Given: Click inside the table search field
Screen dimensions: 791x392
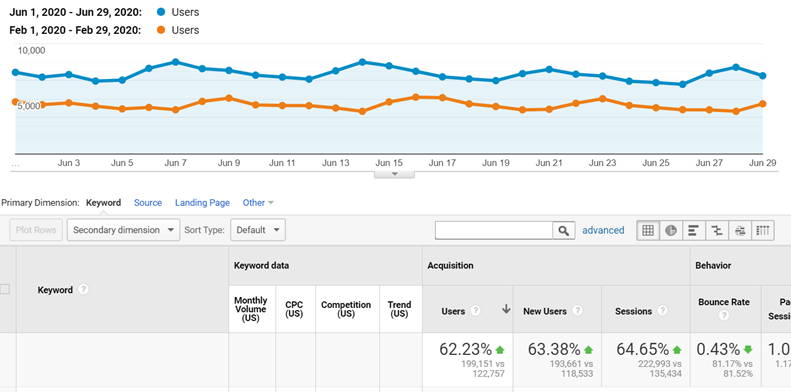Looking at the screenshot, I should coord(494,231).
